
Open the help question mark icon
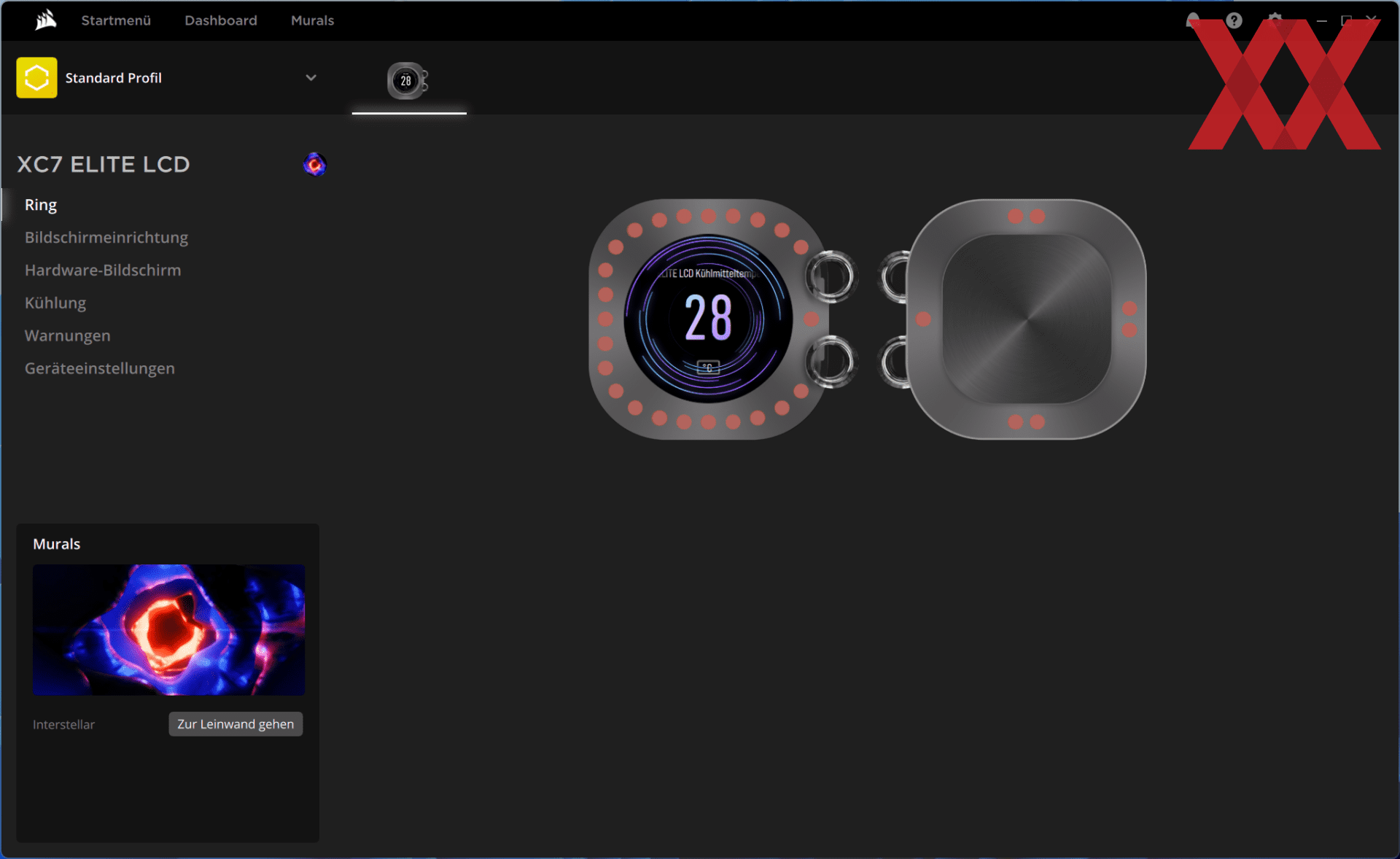(1234, 20)
